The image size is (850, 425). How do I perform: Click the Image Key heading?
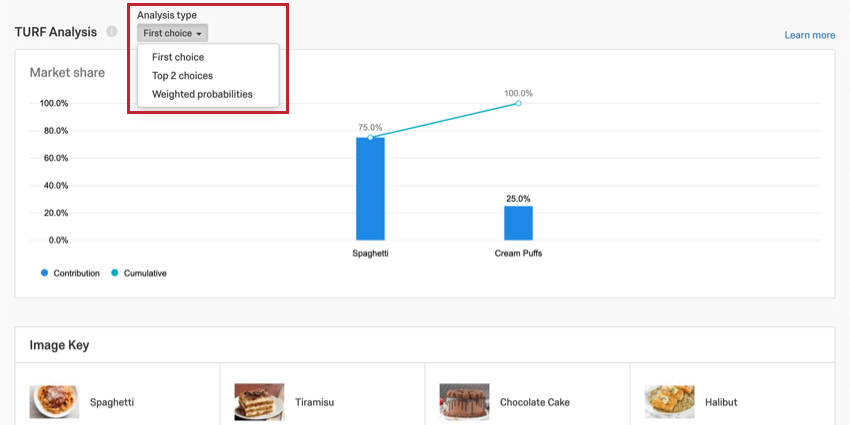click(x=59, y=345)
